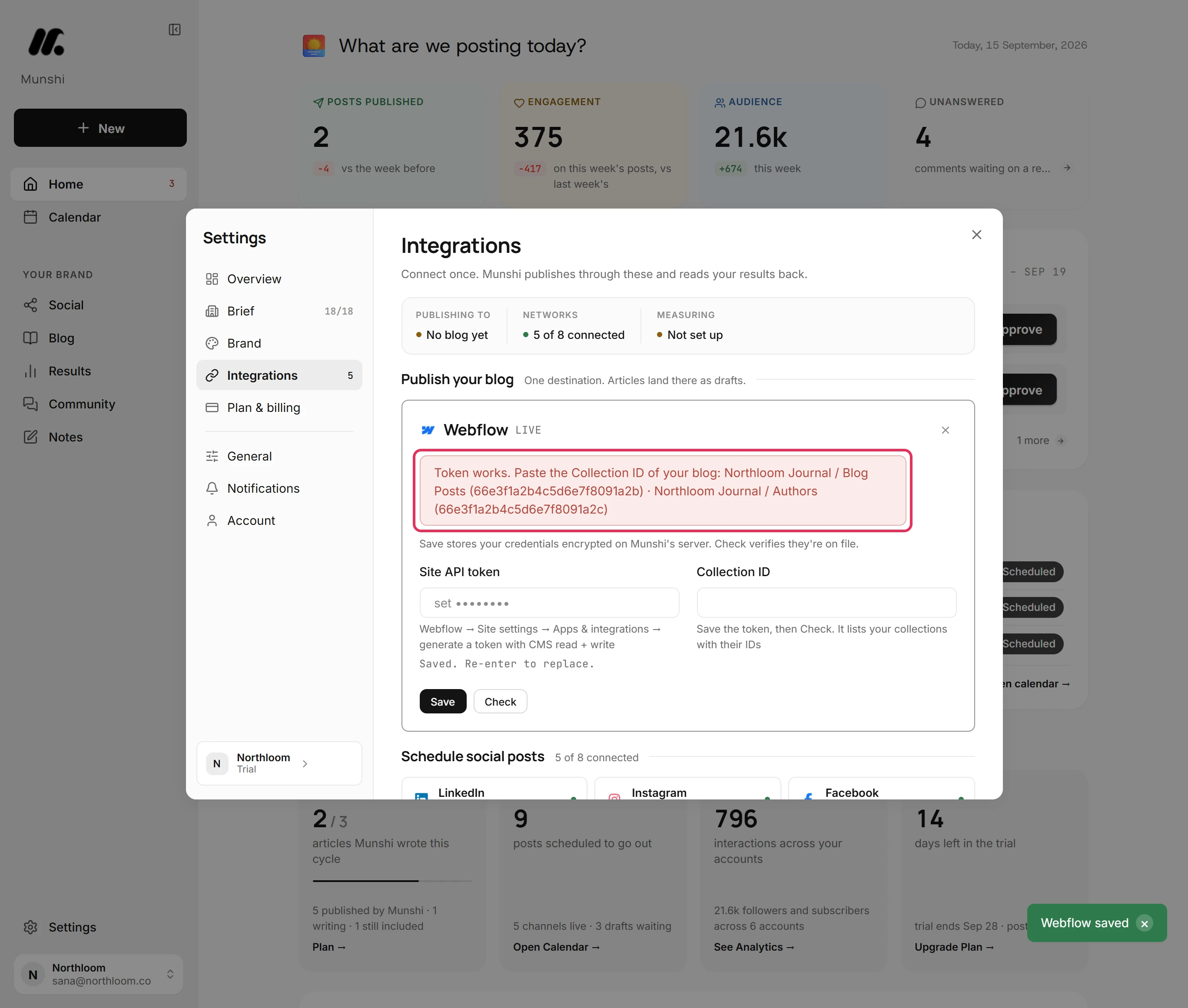Click the Home sidebar house icon
This screenshot has height=1008, width=1188.
(30, 184)
